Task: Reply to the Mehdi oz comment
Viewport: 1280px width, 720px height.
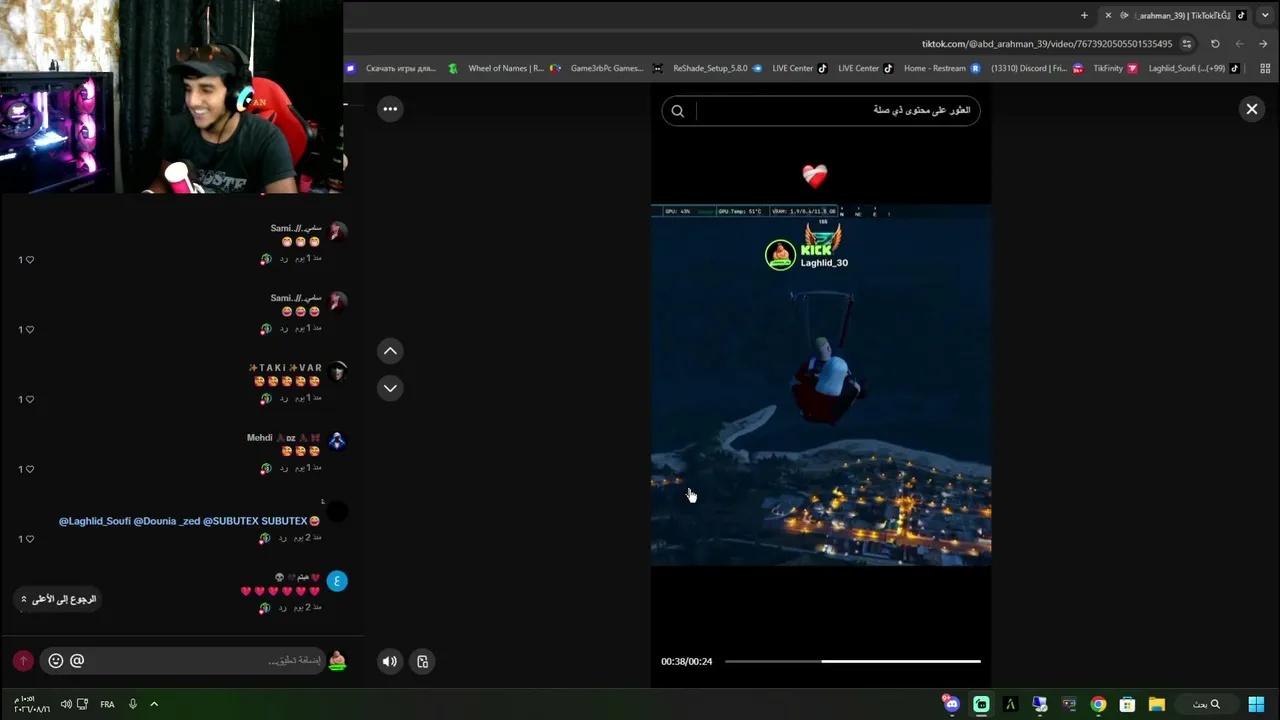Action: point(284,468)
